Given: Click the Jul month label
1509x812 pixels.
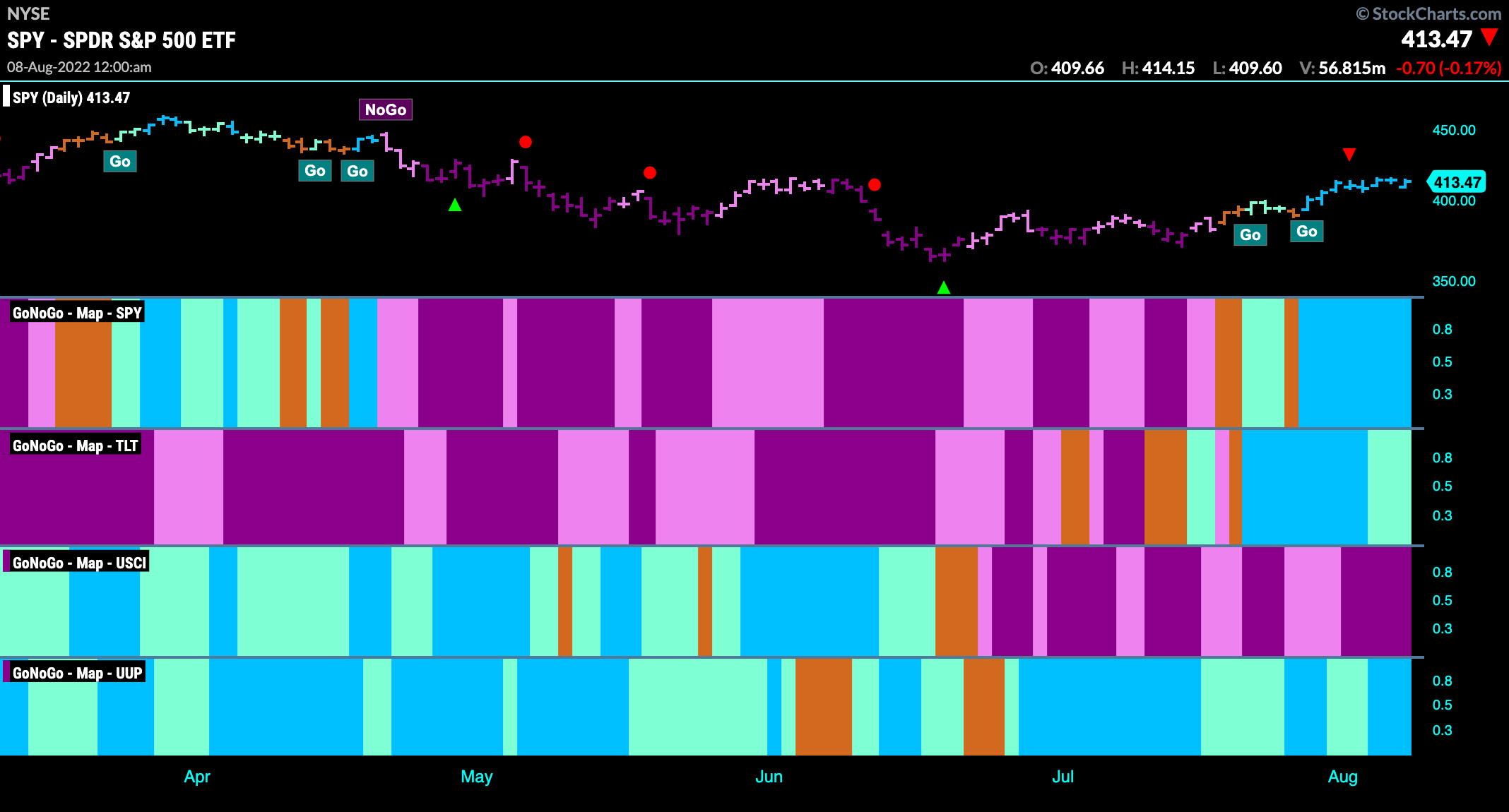Looking at the screenshot, I should pos(1063,777).
